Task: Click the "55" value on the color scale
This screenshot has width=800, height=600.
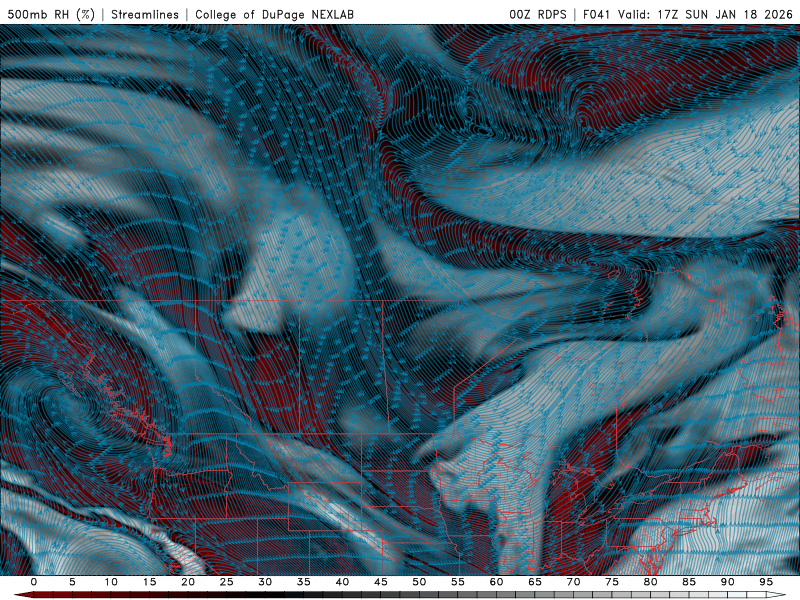Action: coord(458,582)
